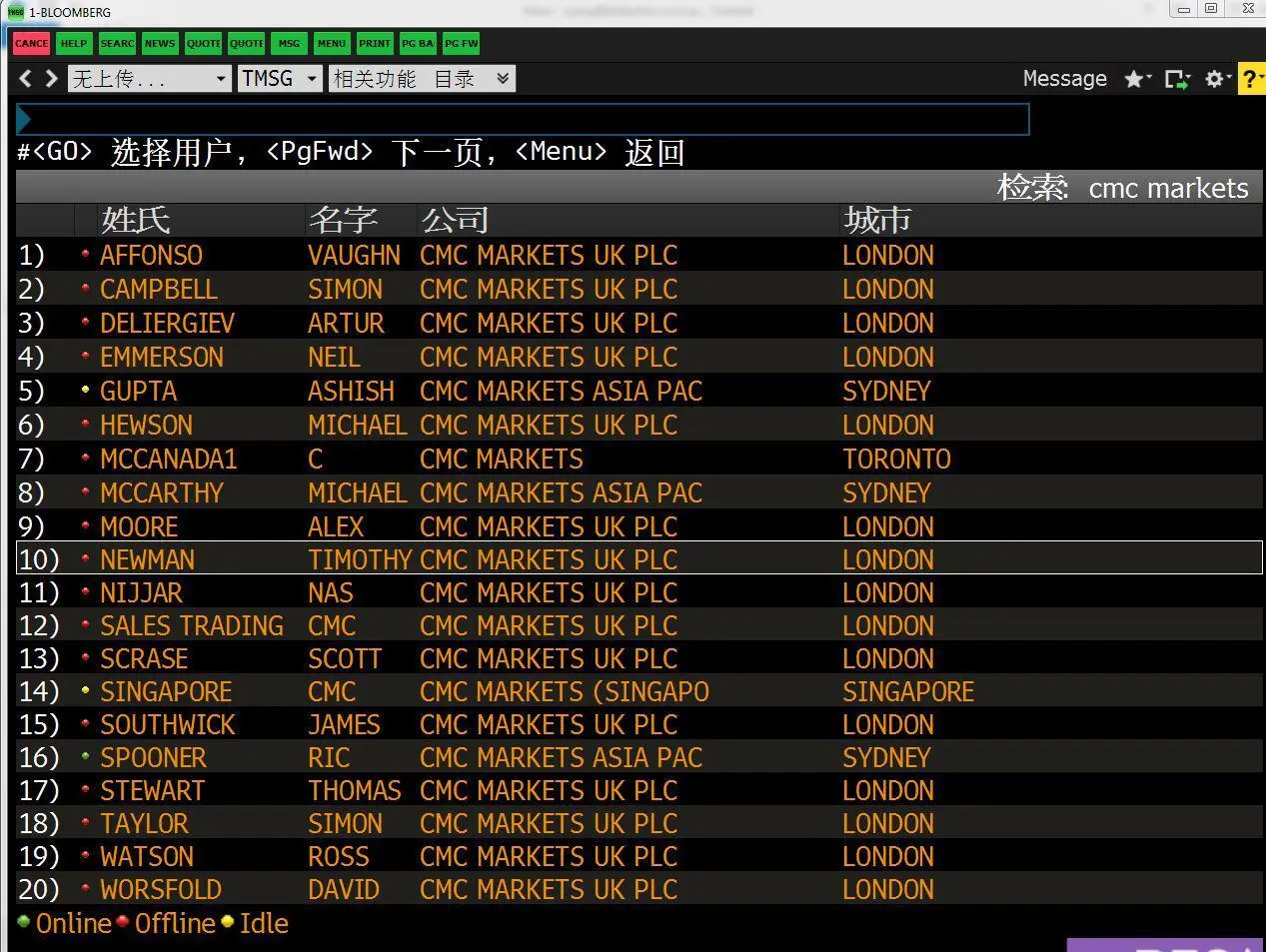This screenshot has height=952, width=1266.
Task: Select user MCCARTHY
Action: (x=162, y=493)
